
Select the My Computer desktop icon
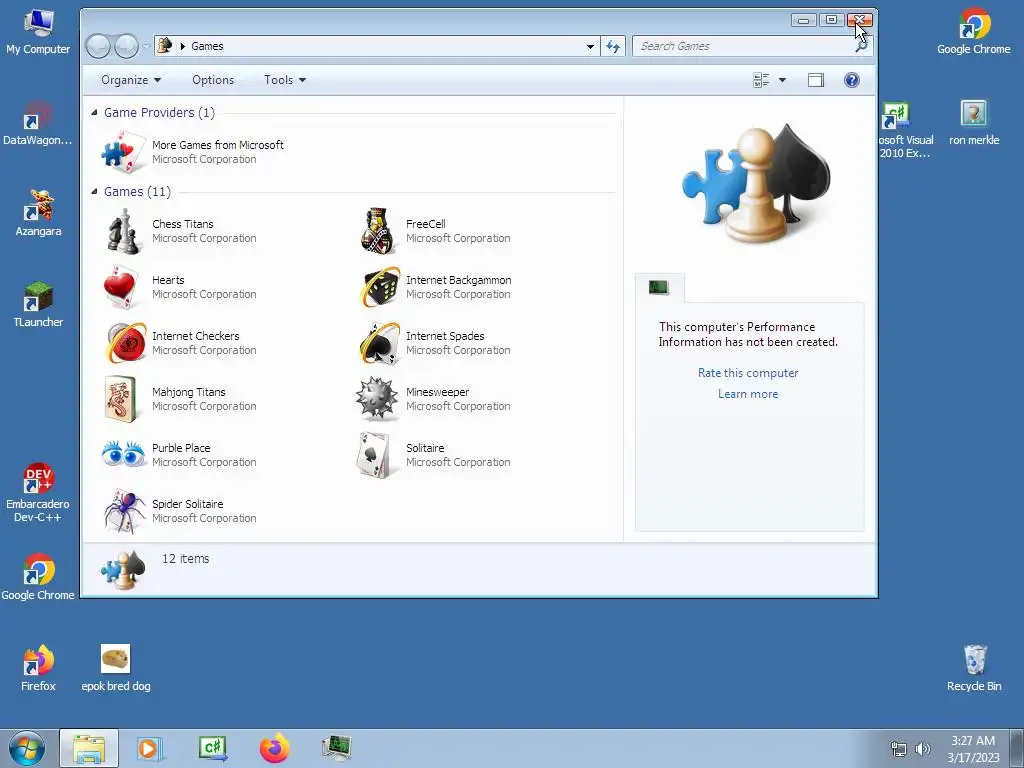(x=38, y=32)
